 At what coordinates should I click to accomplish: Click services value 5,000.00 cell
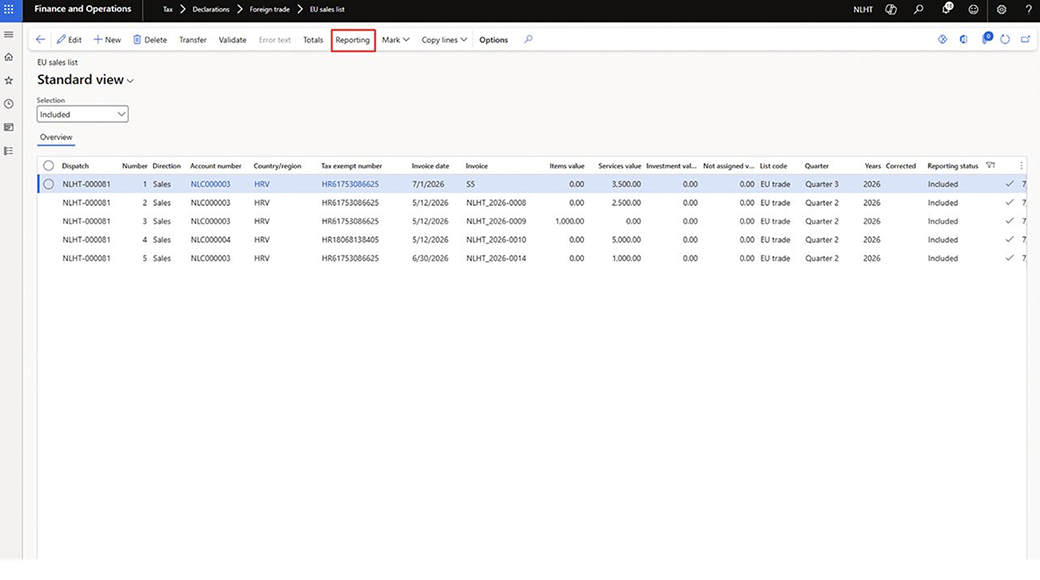626,240
